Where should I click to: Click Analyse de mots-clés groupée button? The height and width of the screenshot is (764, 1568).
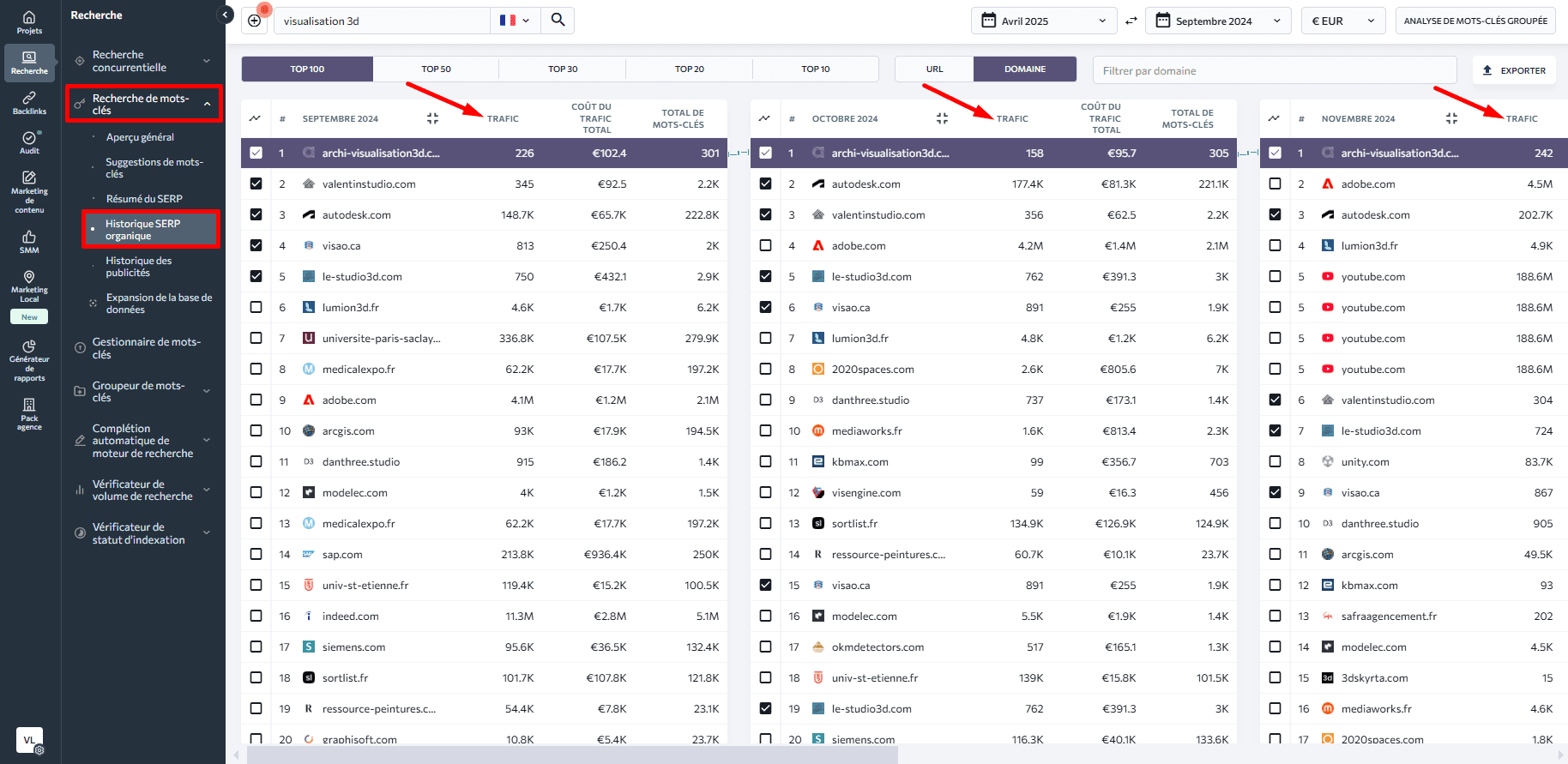1475,21
